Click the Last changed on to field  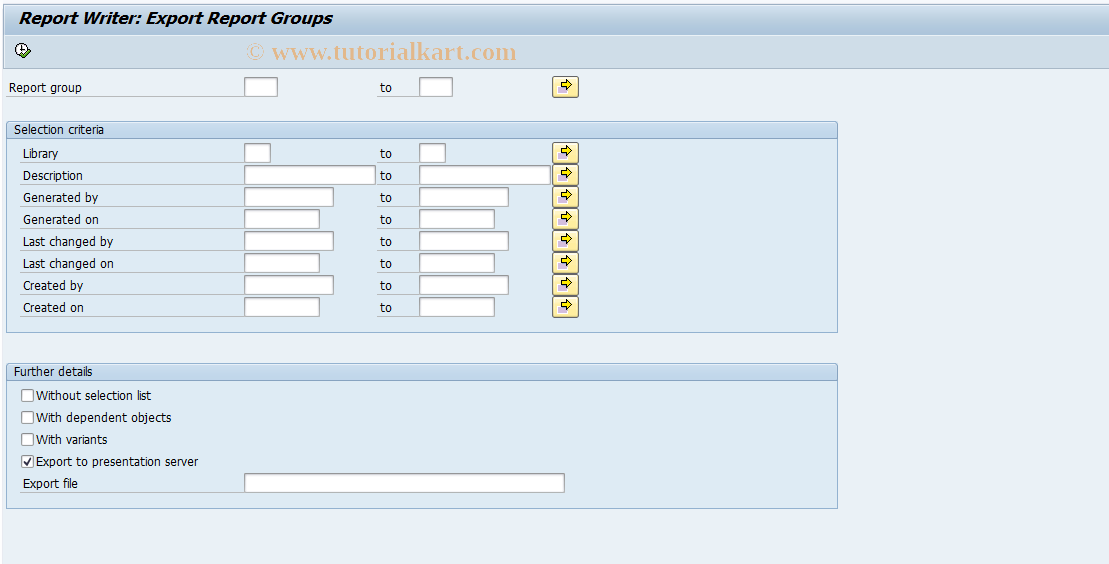coord(457,263)
